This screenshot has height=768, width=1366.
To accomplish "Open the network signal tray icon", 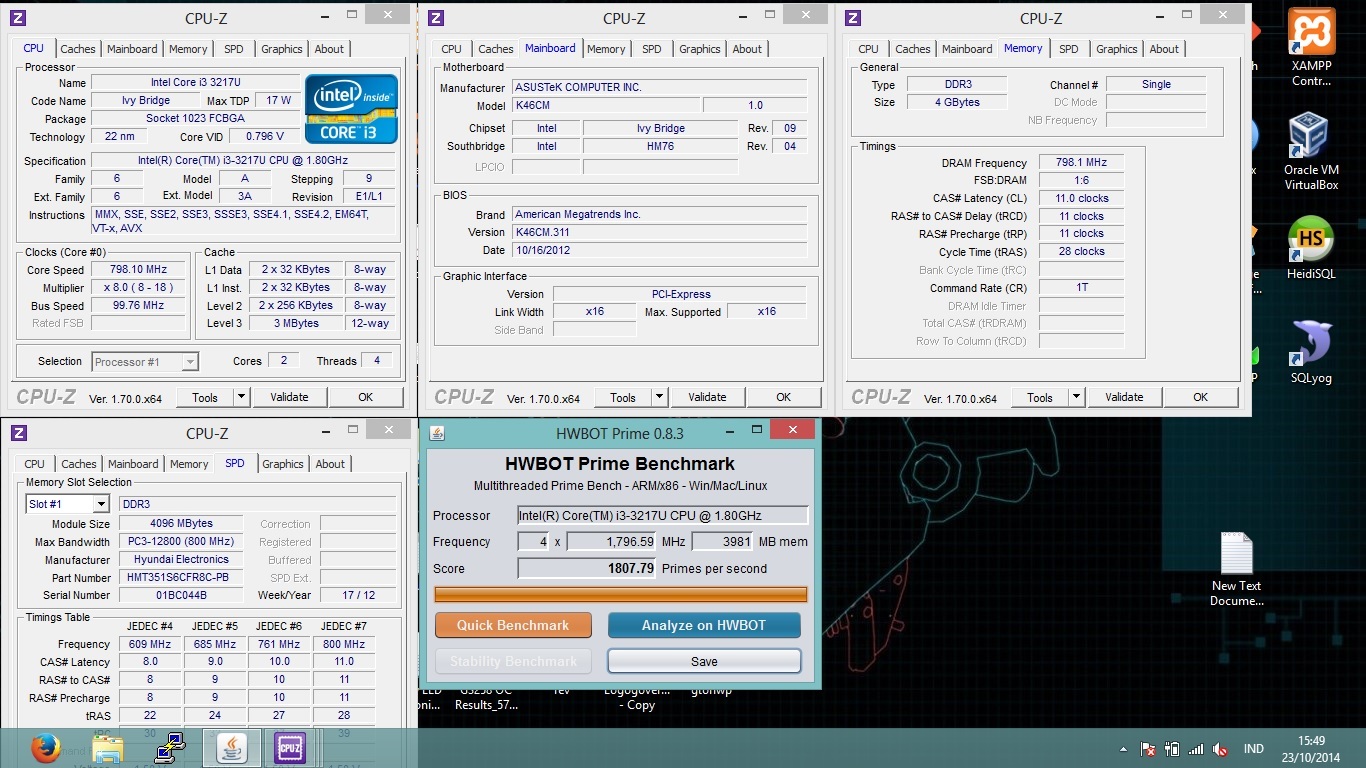I will 1196,749.
